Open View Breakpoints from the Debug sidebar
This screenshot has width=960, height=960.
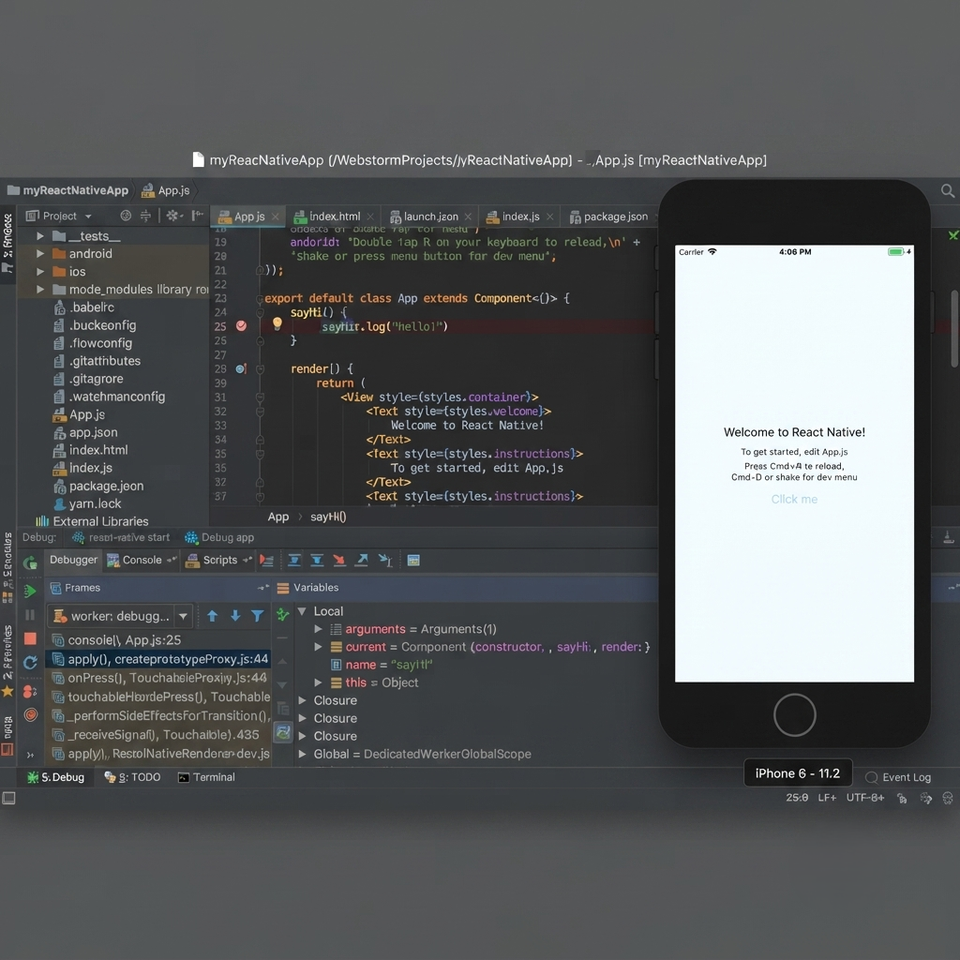coord(29,691)
